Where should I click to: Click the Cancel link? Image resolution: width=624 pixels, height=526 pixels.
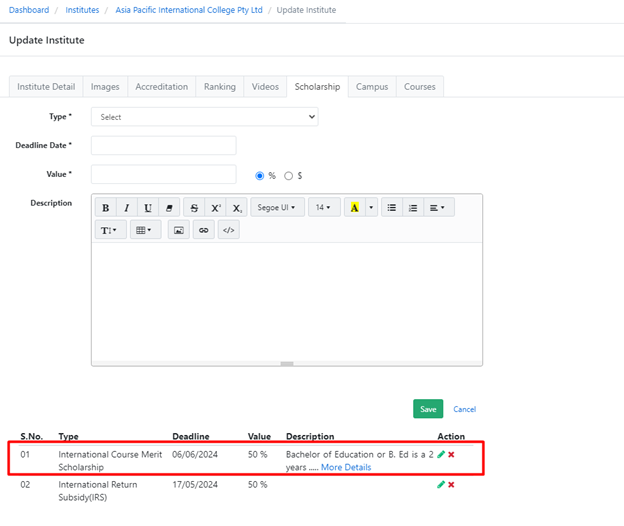click(x=464, y=409)
